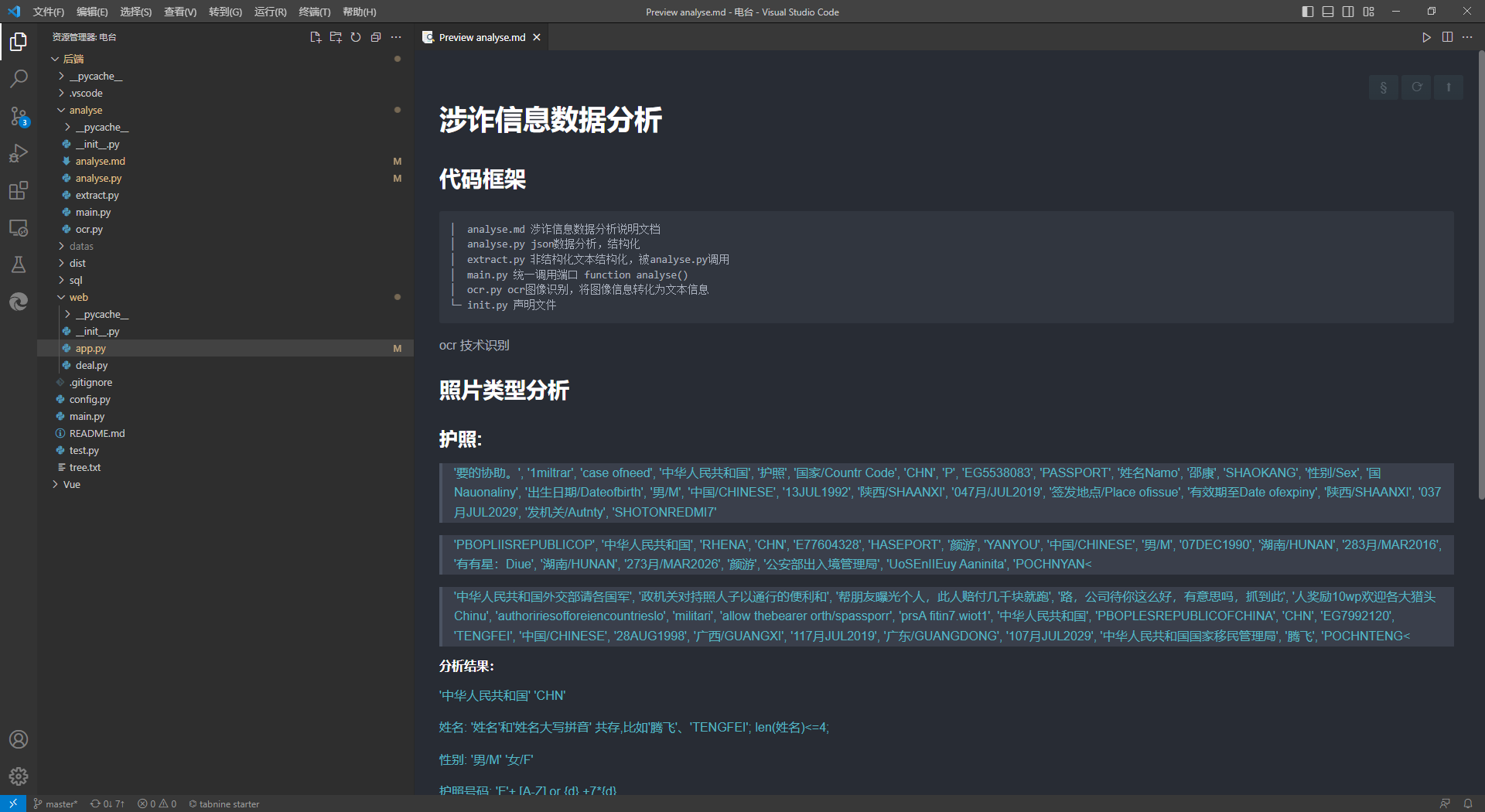The image size is (1485, 812).
Task: Synchronize changes in status bar
Action: 108,803
